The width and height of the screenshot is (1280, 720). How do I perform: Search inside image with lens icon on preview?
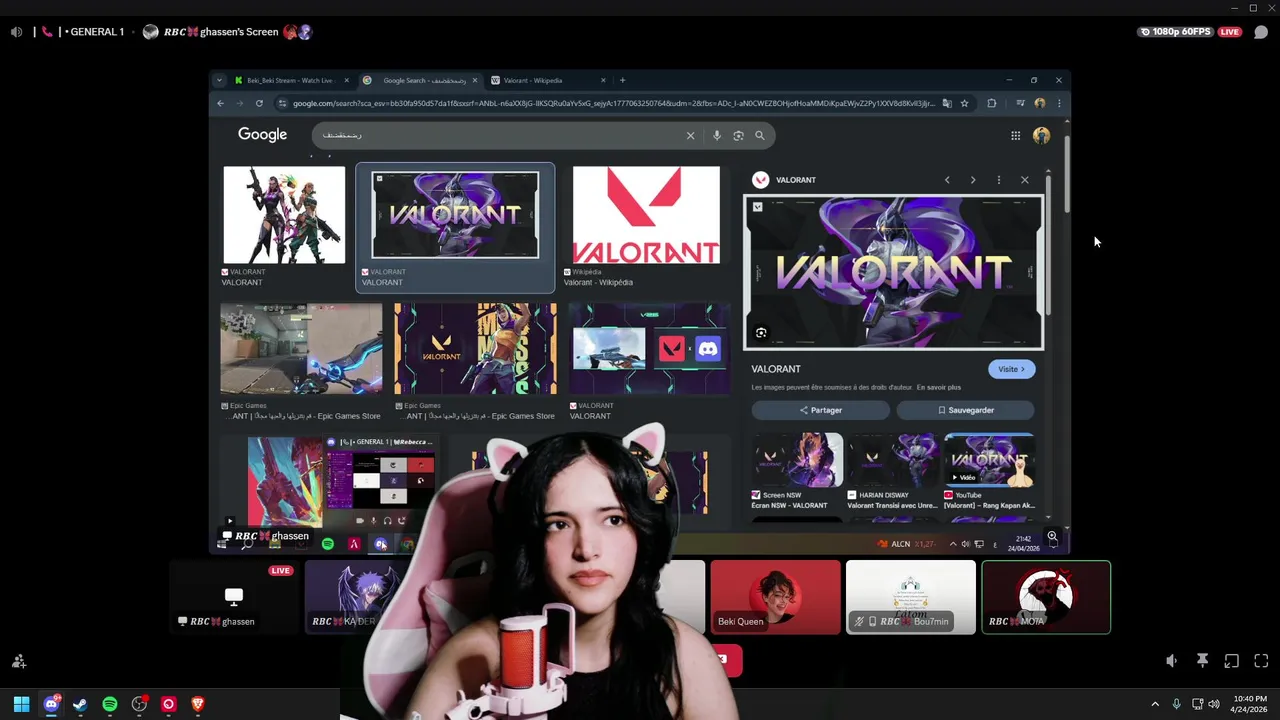point(761,333)
